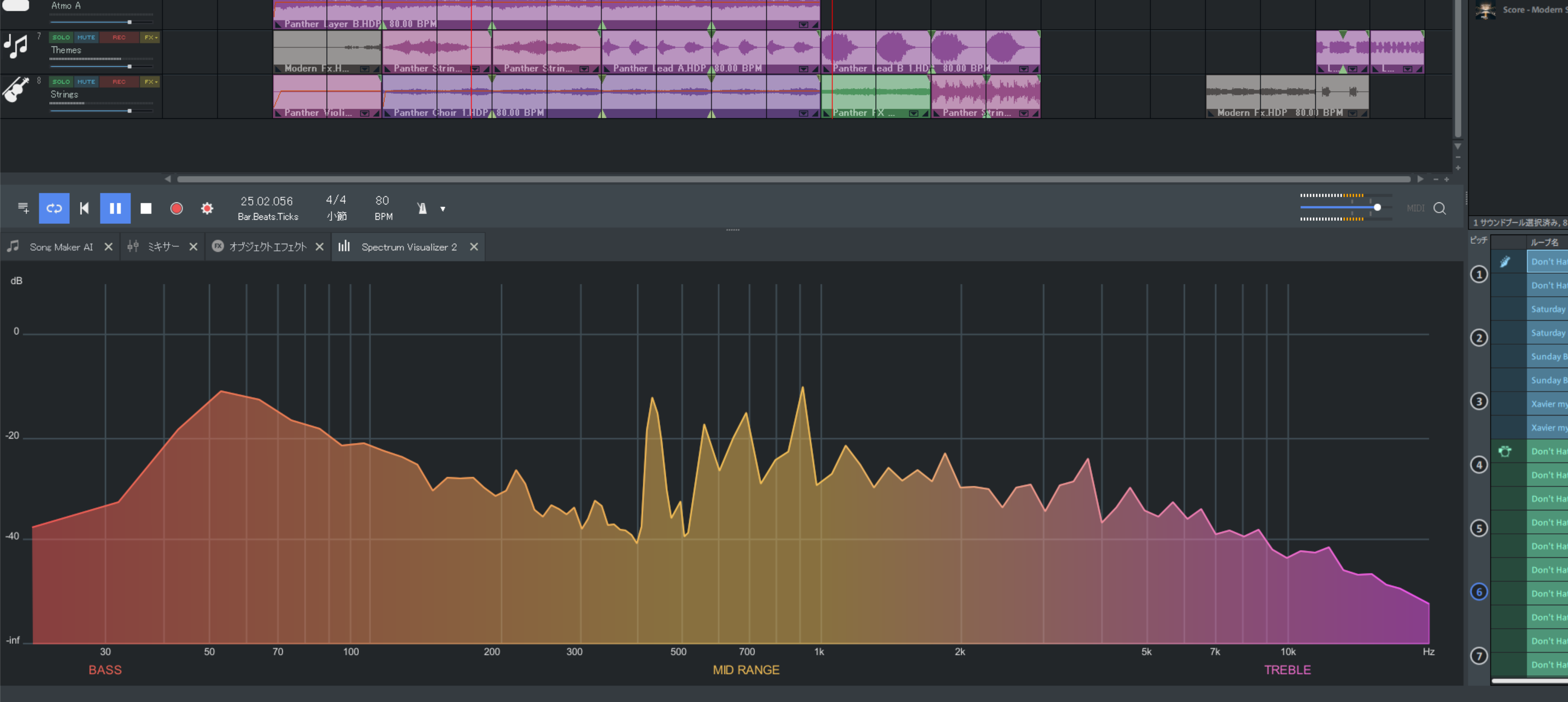
Task: Toggle the metronome icon
Action: click(422, 208)
